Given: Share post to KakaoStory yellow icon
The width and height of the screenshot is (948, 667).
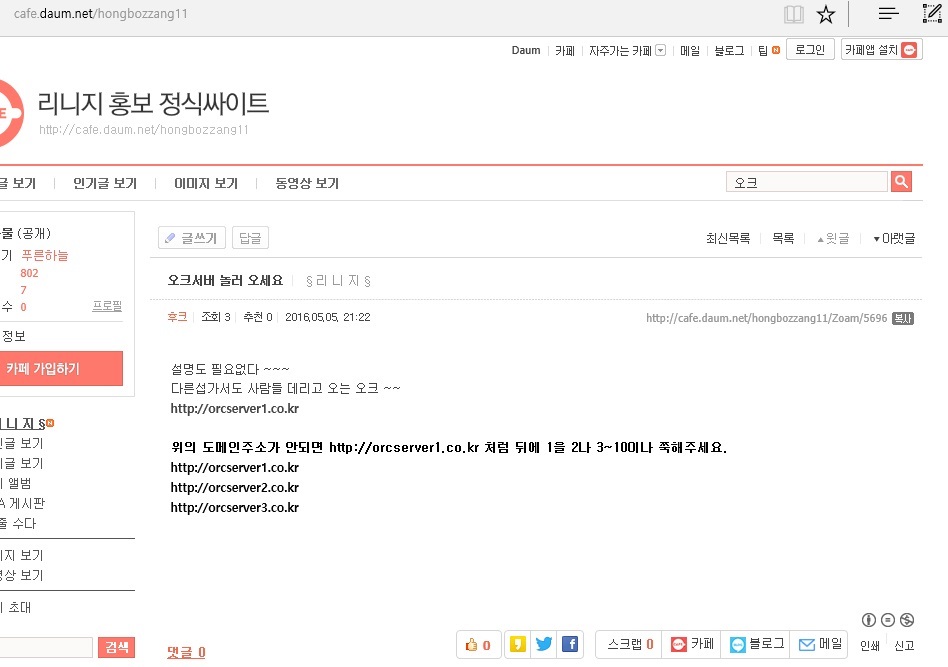Looking at the screenshot, I should 518,645.
